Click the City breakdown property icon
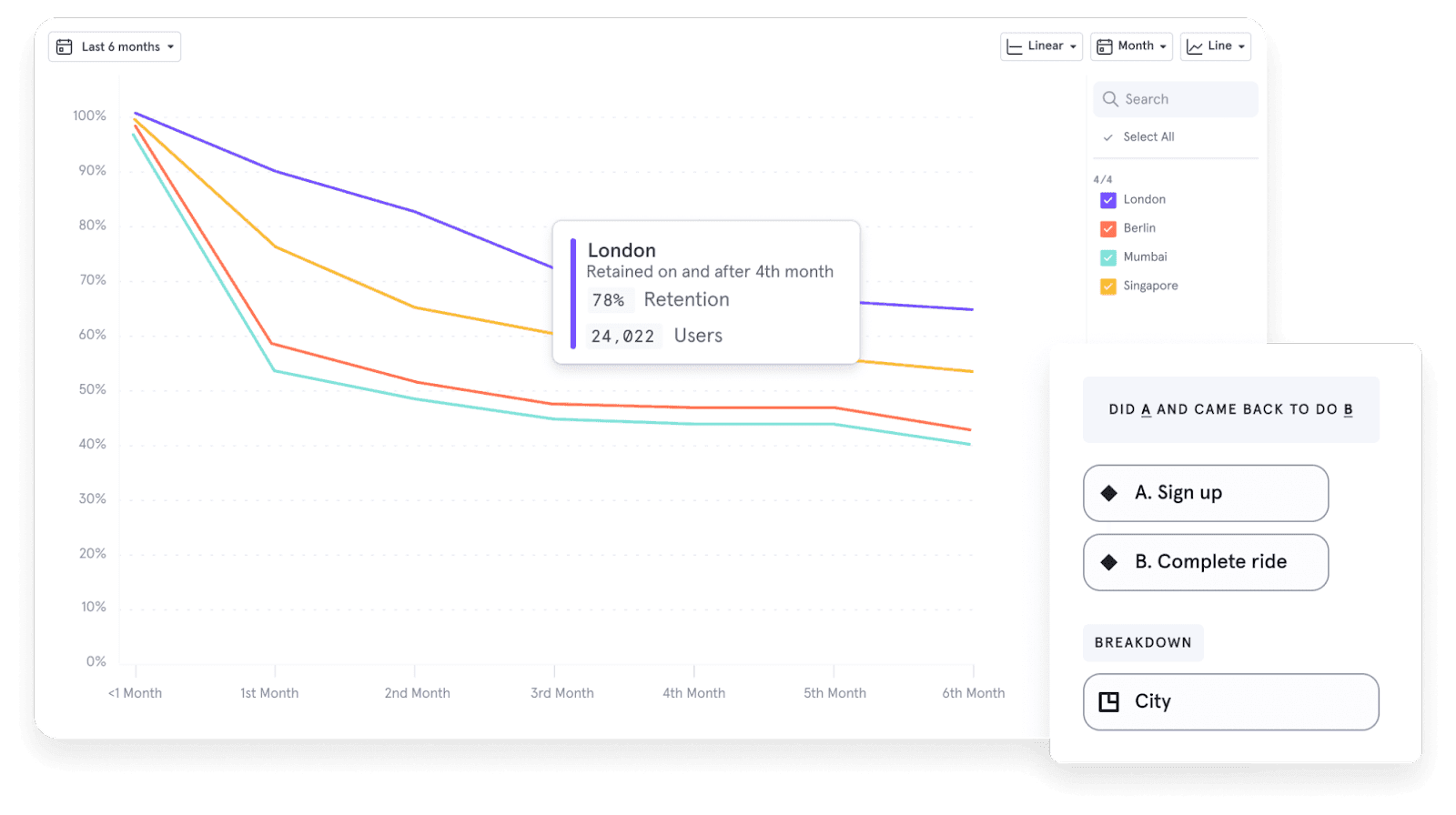Screen dimensions: 1456x815 (x=1108, y=701)
